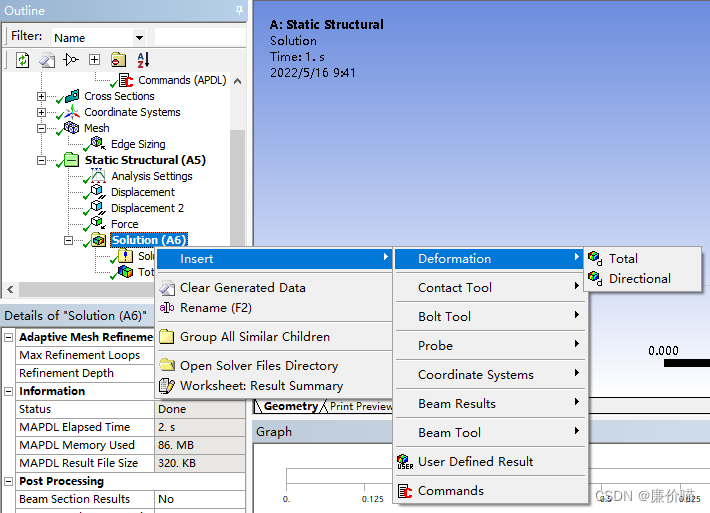Open the Bolt Tool submenu

(x=491, y=317)
